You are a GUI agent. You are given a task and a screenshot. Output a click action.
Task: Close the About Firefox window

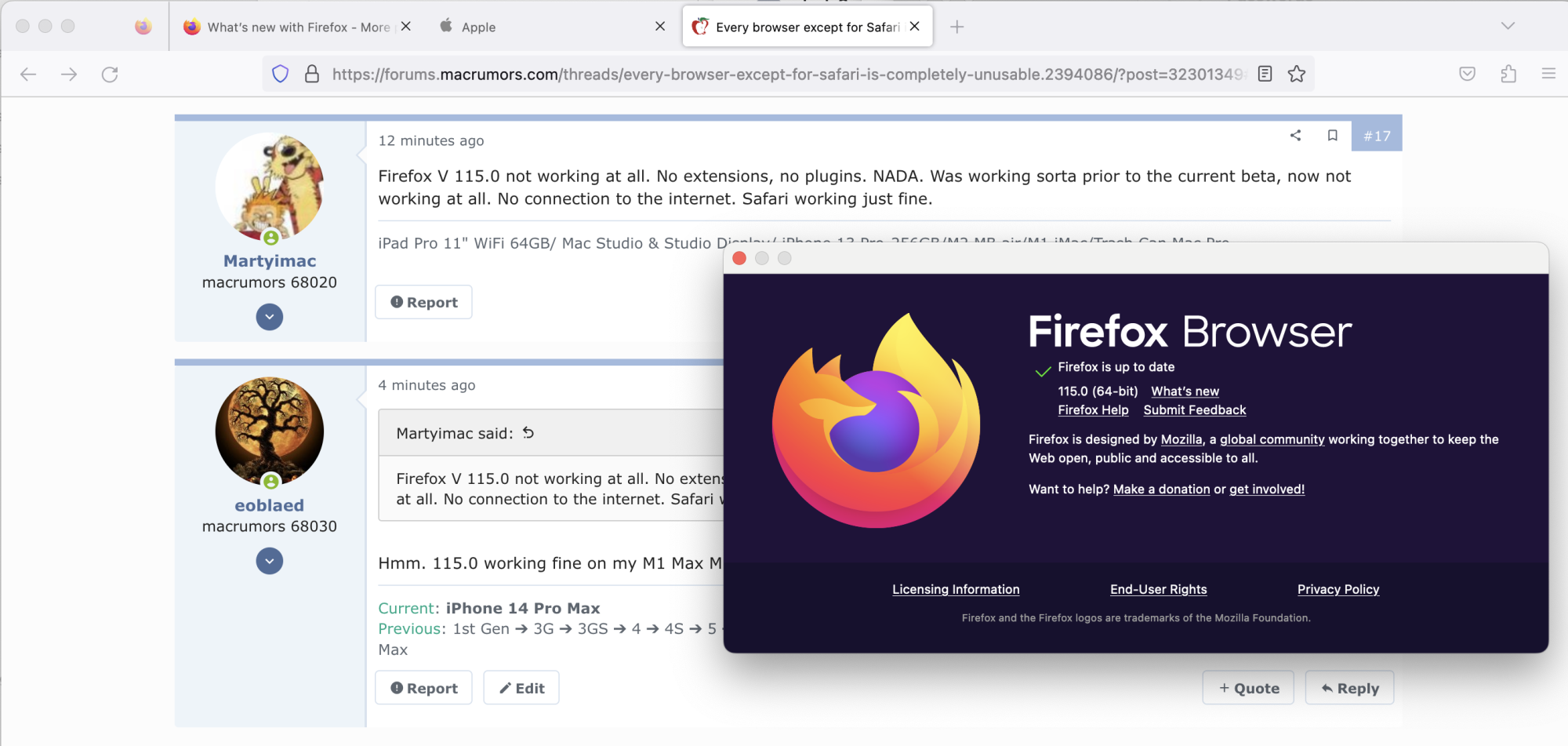pos(739,258)
